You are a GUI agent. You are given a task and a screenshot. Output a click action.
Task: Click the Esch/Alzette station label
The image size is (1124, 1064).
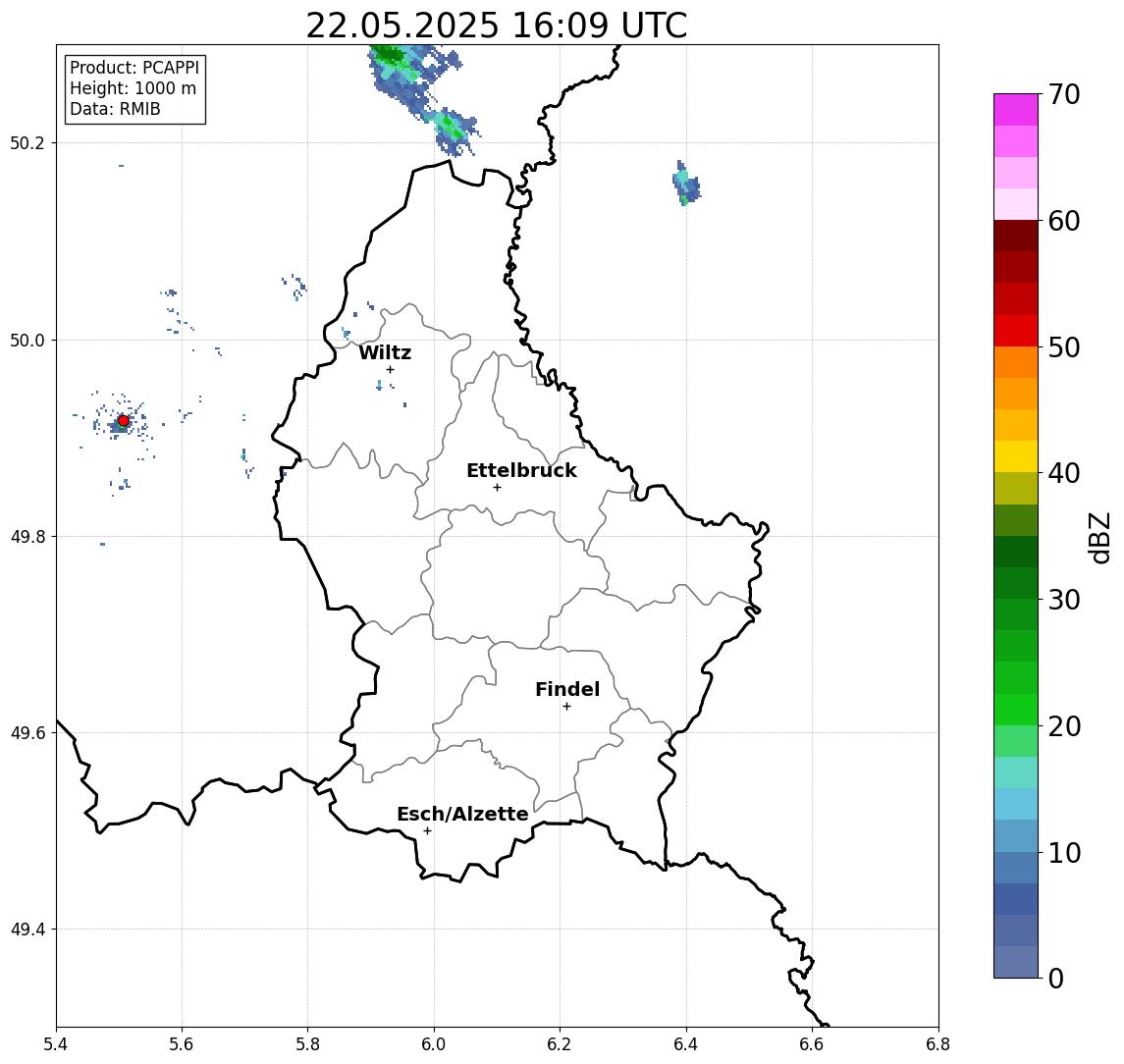click(x=462, y=814)
